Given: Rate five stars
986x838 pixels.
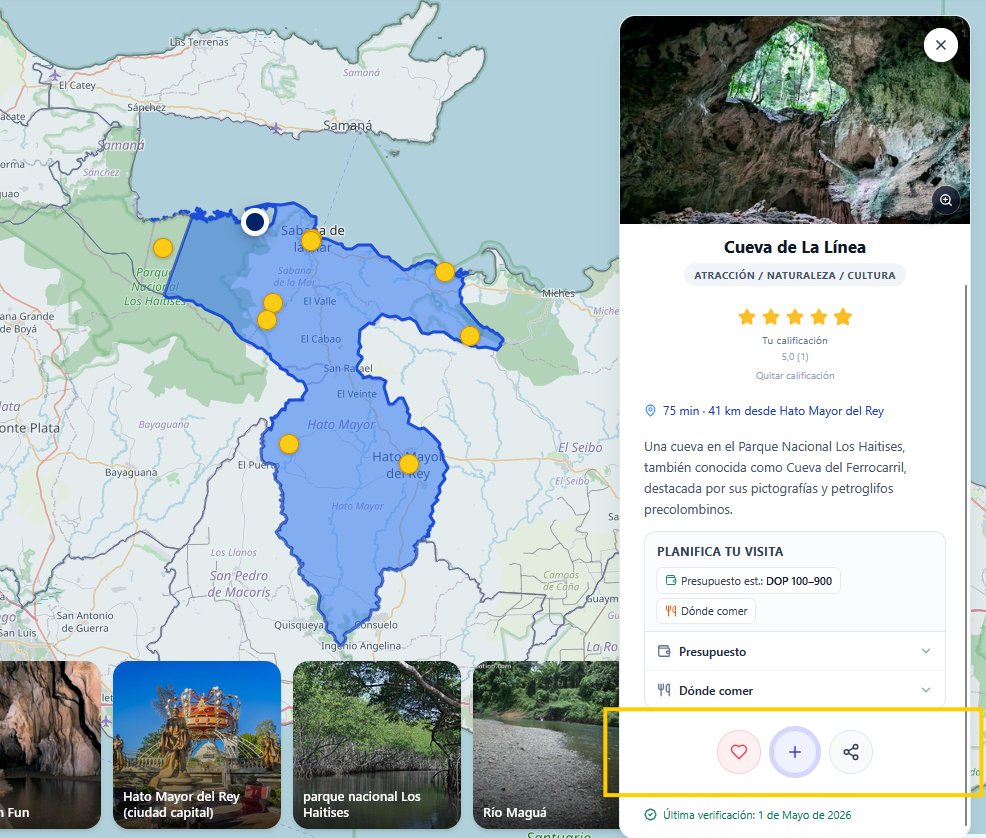Looking at the screenshot, I should pyautogui.click(x=843, y=317).
